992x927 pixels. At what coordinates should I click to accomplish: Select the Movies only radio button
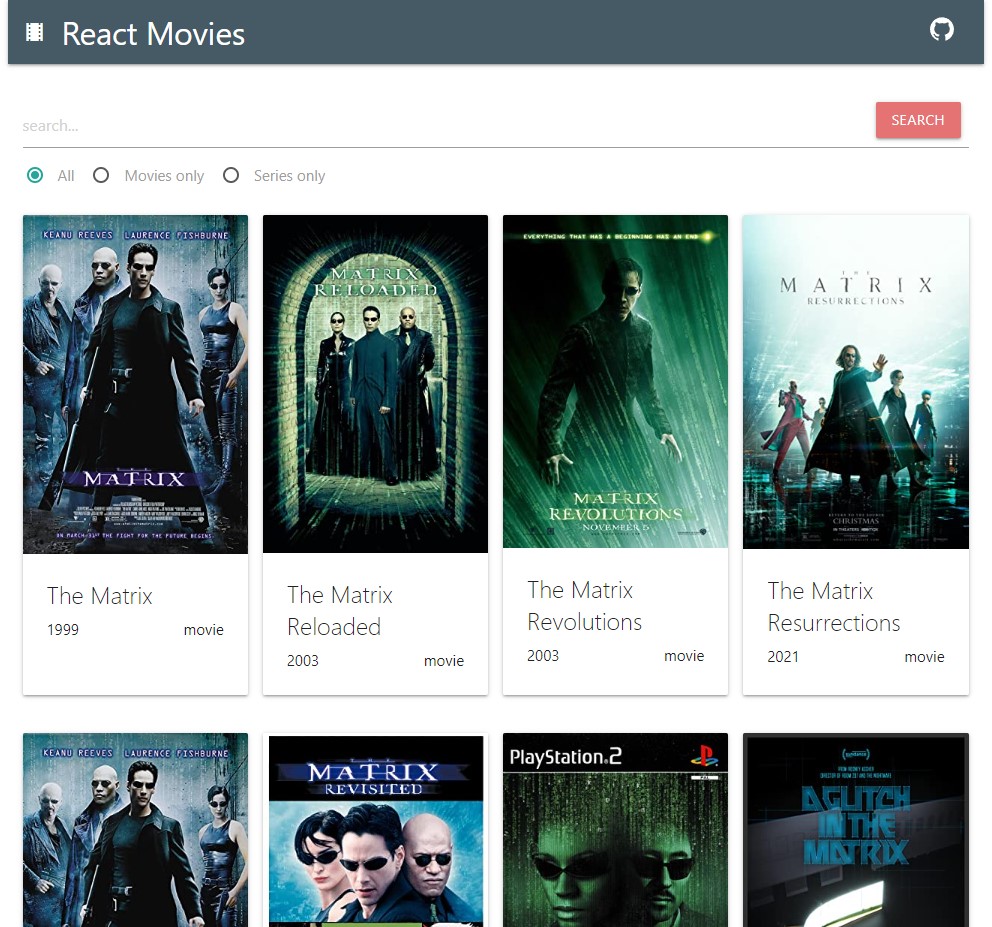click(101, 175)
